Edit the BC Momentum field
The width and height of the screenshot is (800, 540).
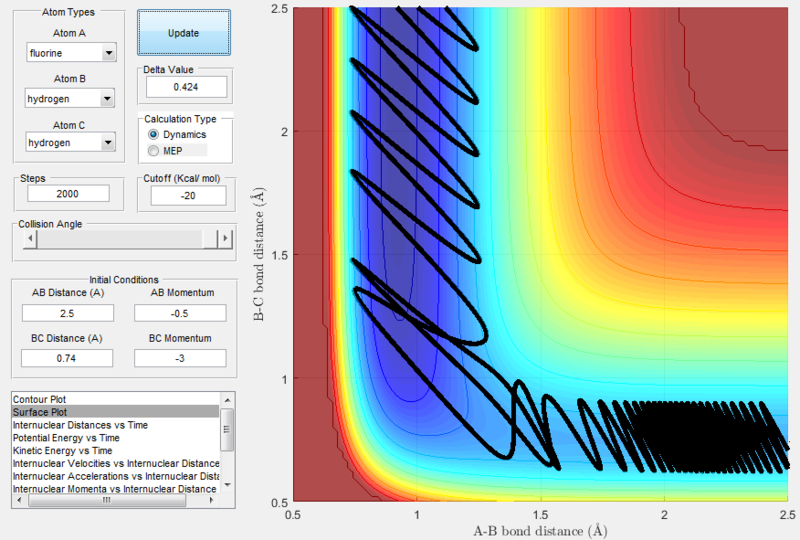(x=180, y=358)
